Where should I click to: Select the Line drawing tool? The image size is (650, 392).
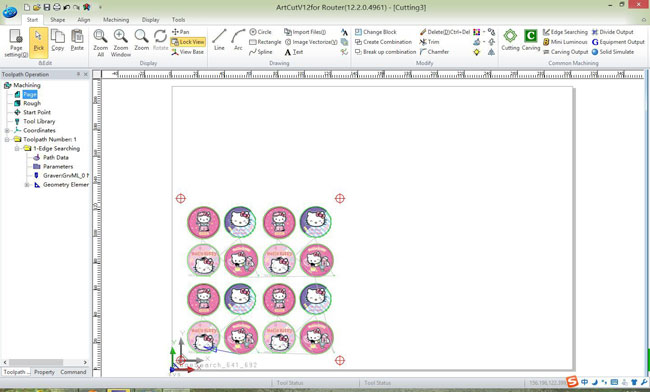click(x=219, y=40)
